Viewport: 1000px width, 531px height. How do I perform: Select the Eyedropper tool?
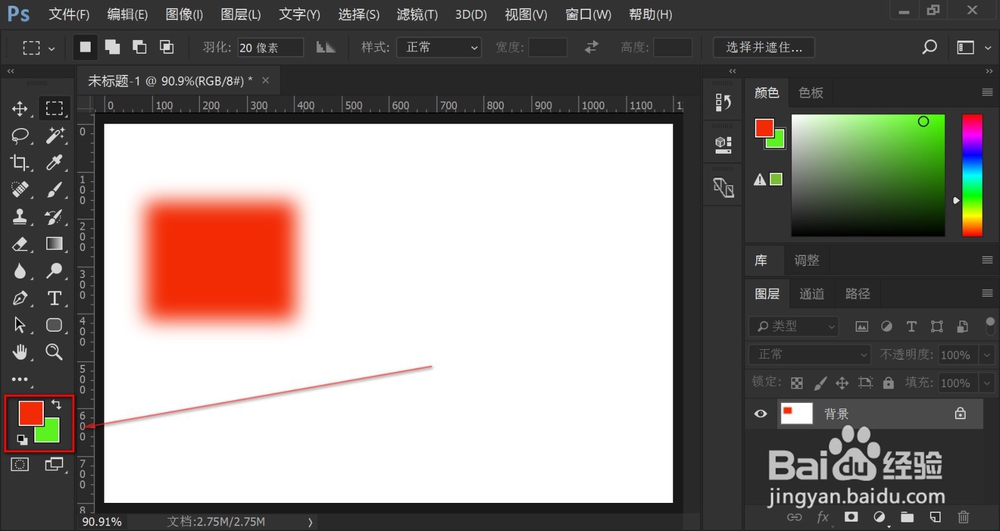(x=54, y=163)
